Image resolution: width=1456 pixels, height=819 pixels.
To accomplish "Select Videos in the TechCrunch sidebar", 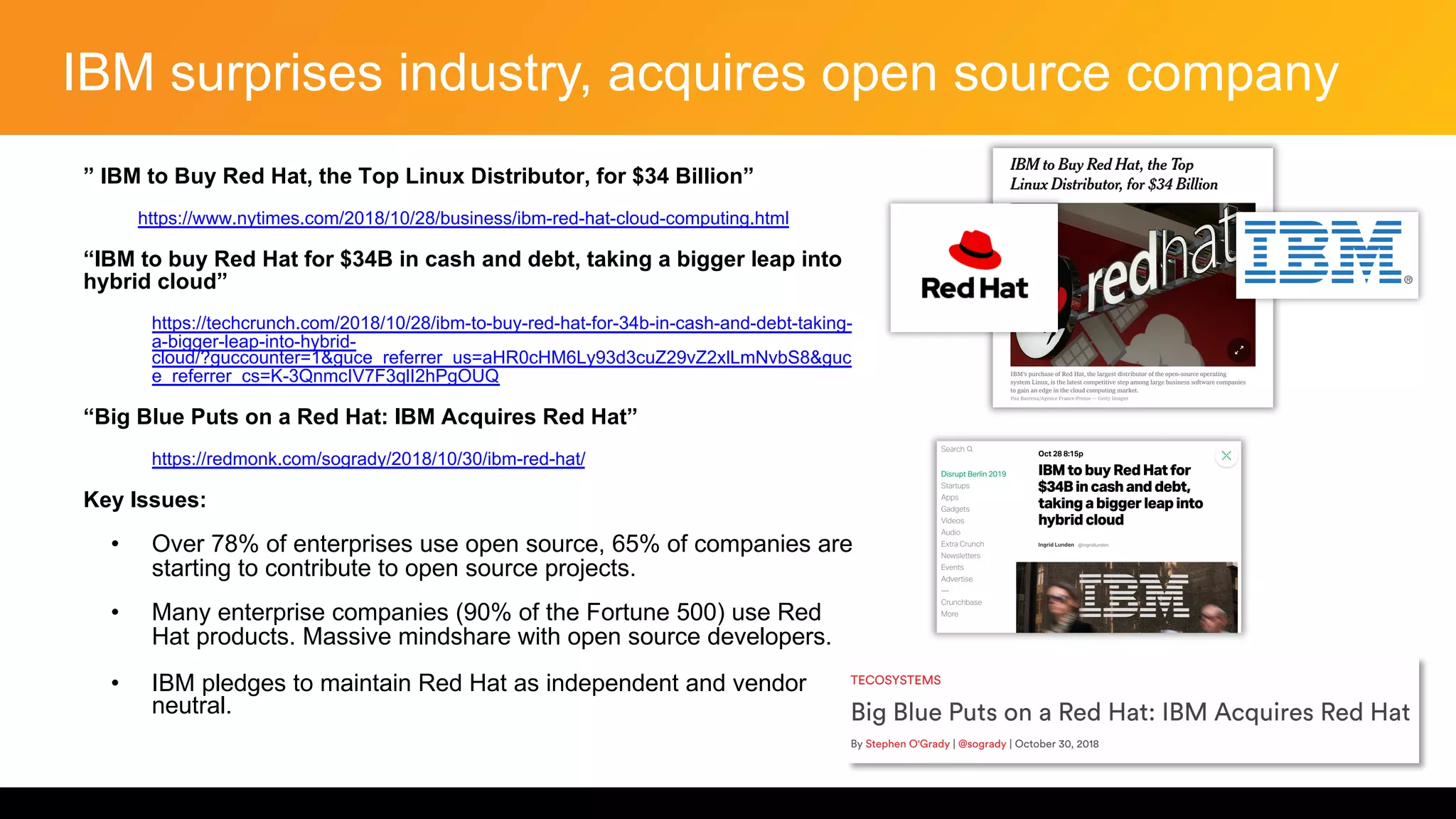I will (952, 521).
